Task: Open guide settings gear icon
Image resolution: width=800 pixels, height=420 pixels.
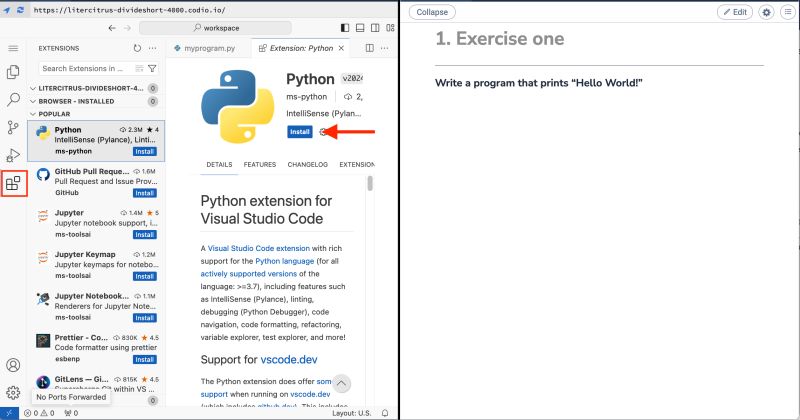Action: pos(766,12)
